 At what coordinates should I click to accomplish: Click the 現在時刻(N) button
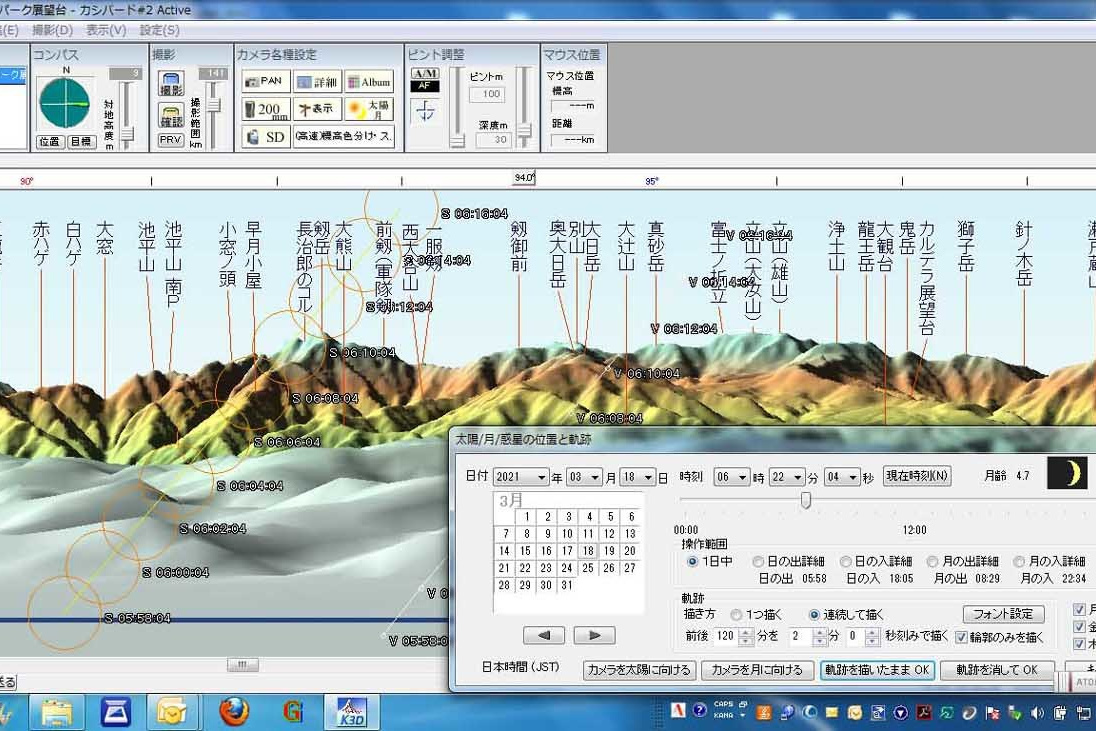(916, 476)
